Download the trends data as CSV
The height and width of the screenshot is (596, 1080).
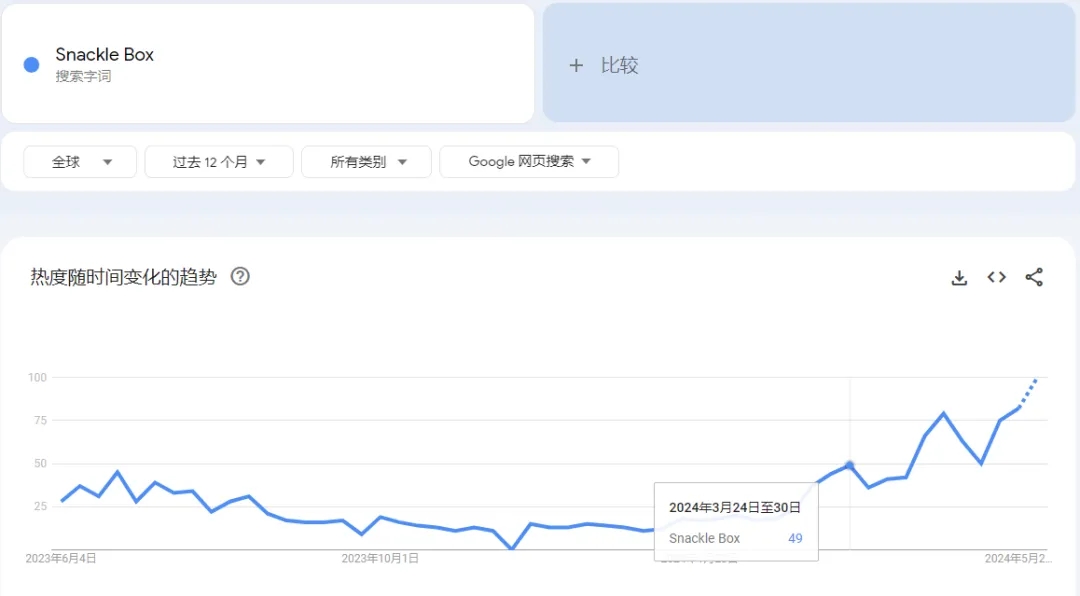(x=959, y=277)
